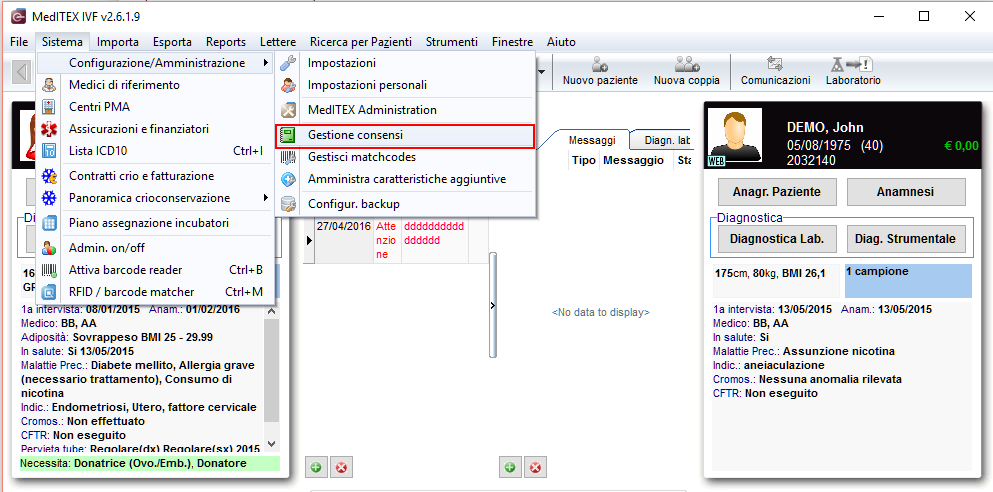The width and height of the screenshot is (993, 492).
Task: Click the Centri PMA building icon
Action: coord(49,107)
